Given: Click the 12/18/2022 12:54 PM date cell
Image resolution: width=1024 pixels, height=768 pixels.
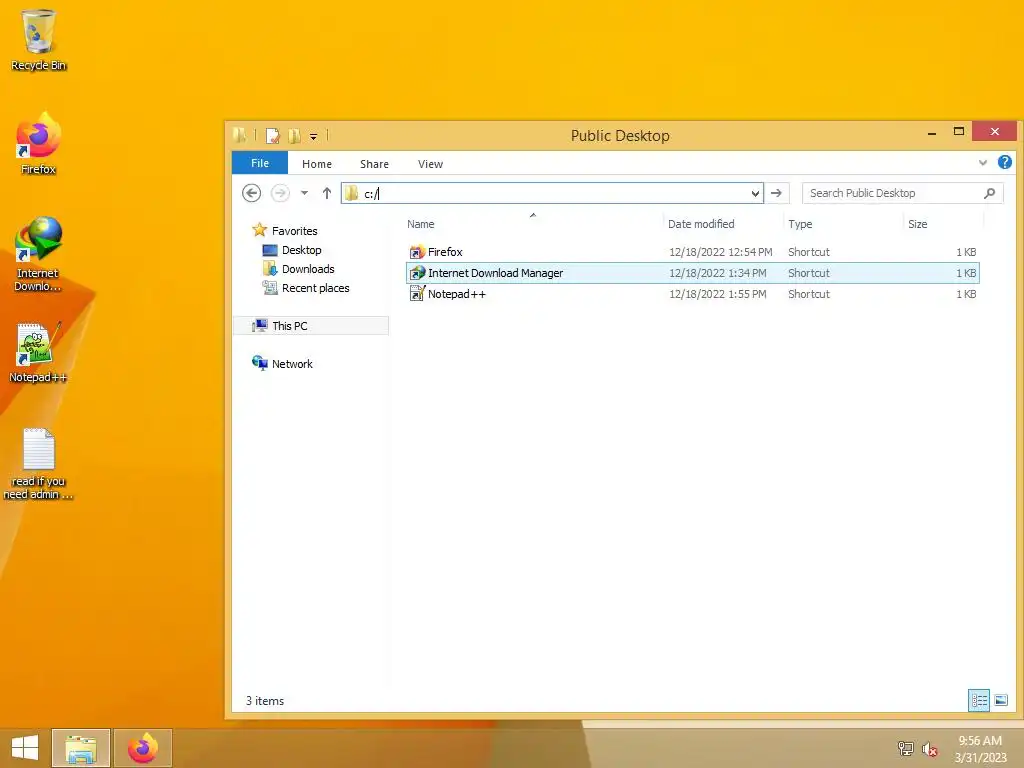Looking at the screenshot, I should coord(720,252).
